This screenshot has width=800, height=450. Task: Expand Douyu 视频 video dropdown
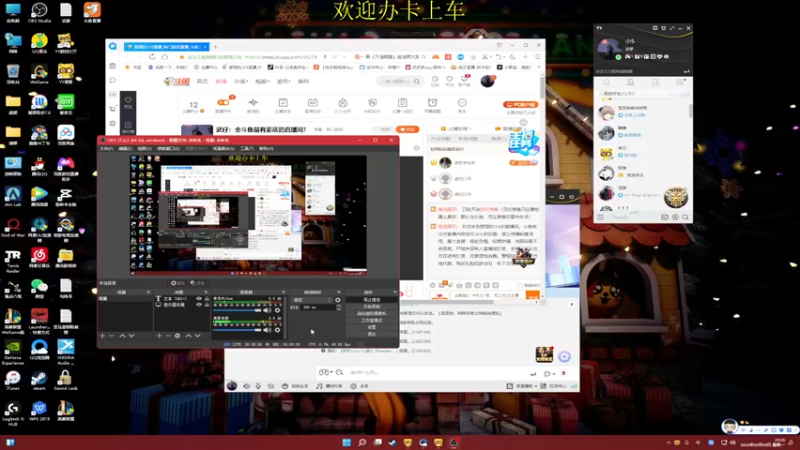(x=262, y=81)
